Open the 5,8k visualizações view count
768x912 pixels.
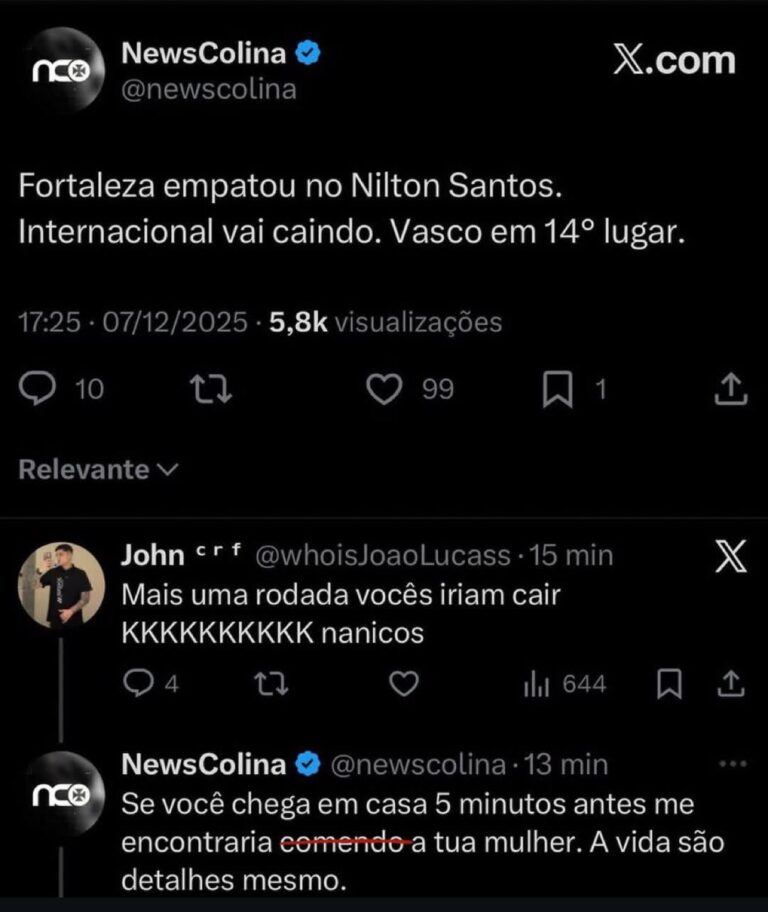click(386, 322)
